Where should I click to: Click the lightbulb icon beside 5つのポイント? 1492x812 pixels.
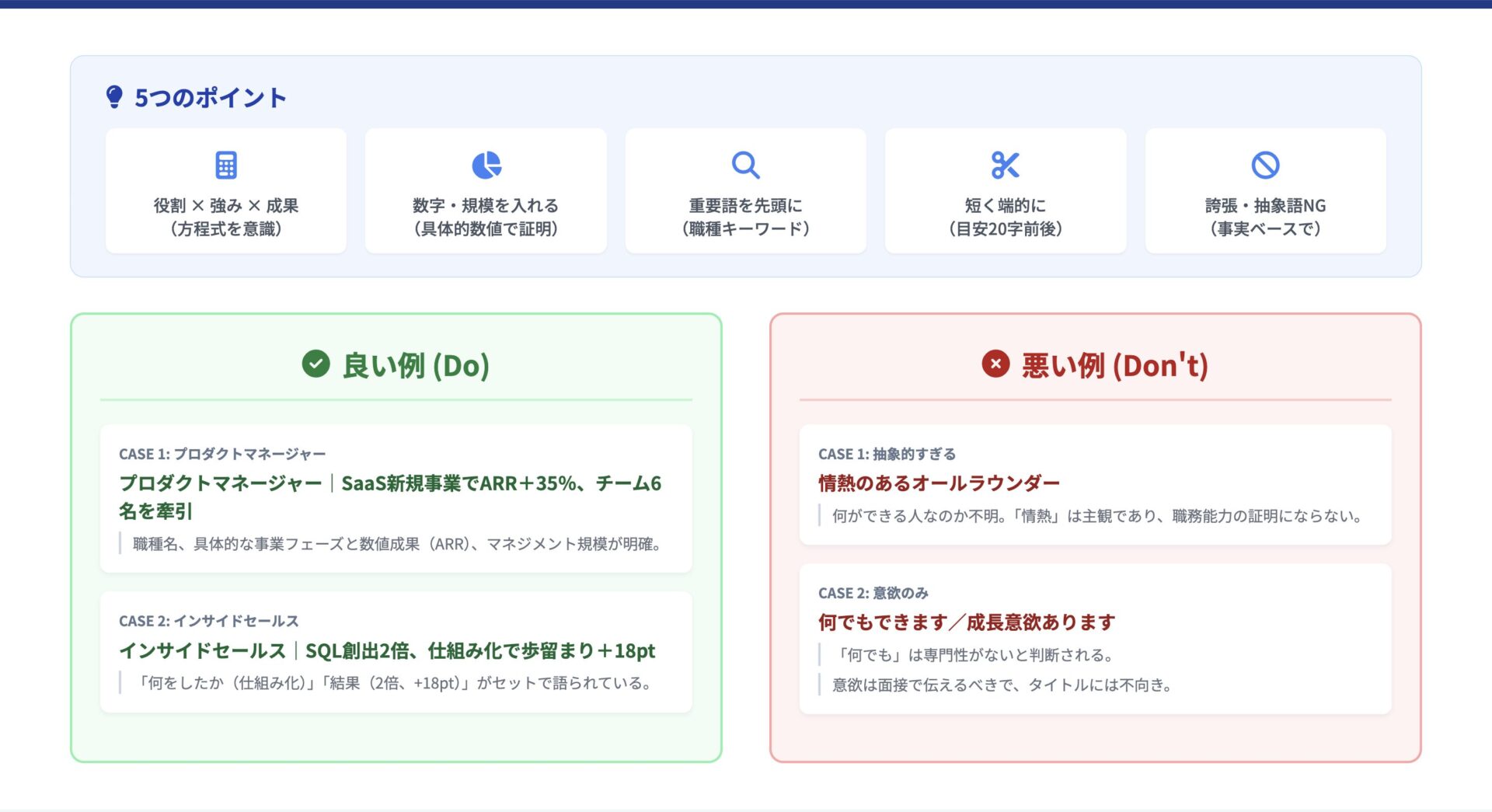114,97
